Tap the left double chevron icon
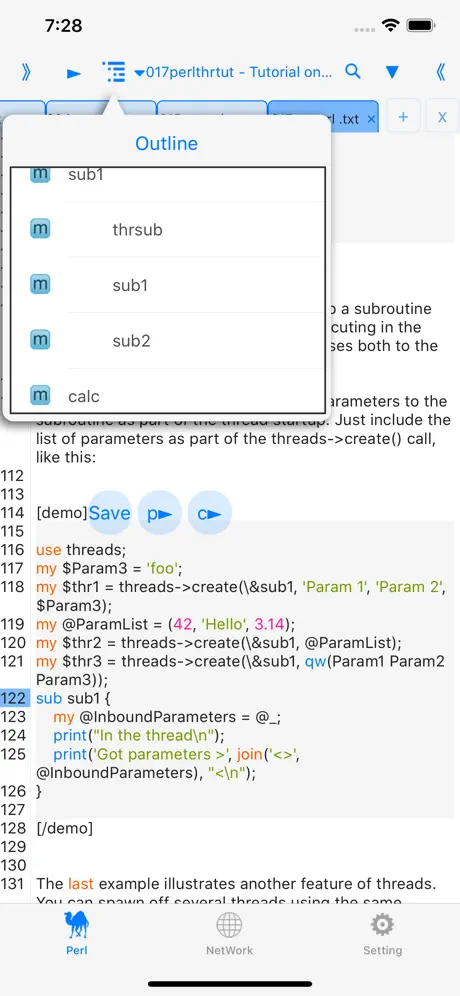 441,72
